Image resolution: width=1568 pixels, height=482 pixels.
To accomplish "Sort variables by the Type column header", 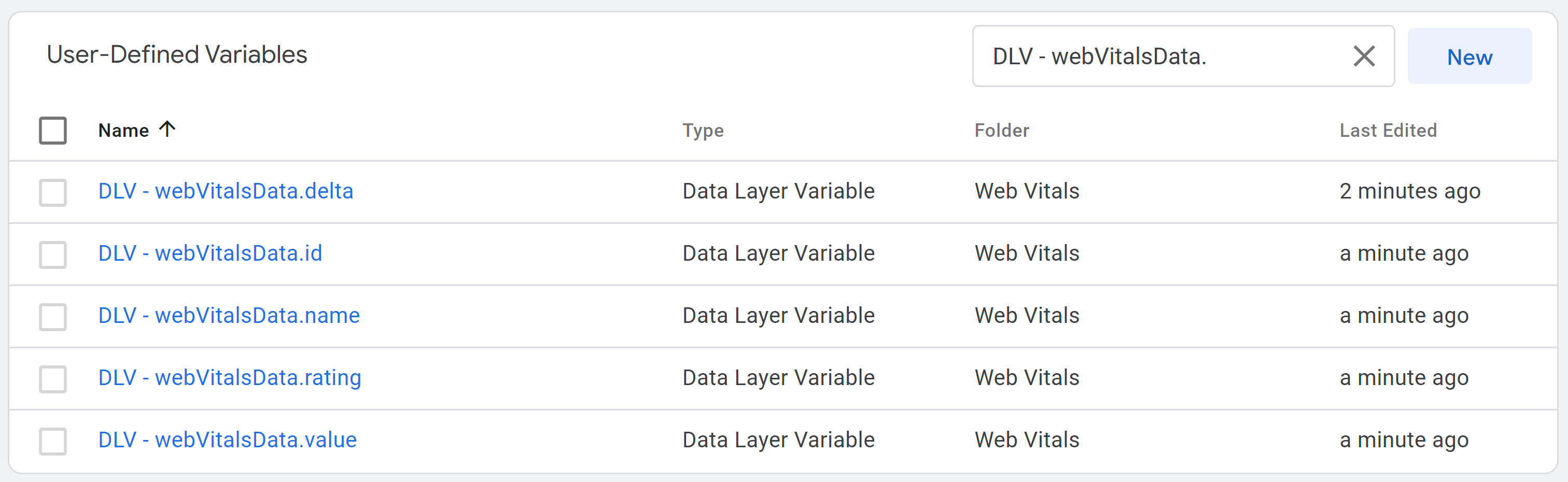I will (703, 130).
